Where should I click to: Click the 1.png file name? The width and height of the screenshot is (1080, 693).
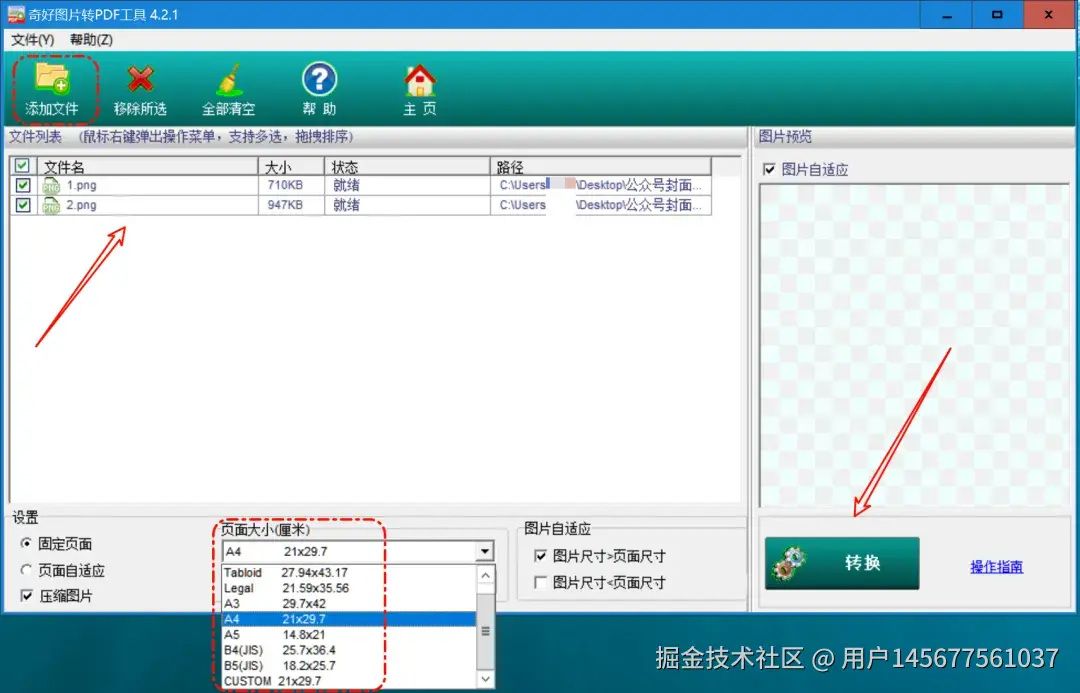81,185
